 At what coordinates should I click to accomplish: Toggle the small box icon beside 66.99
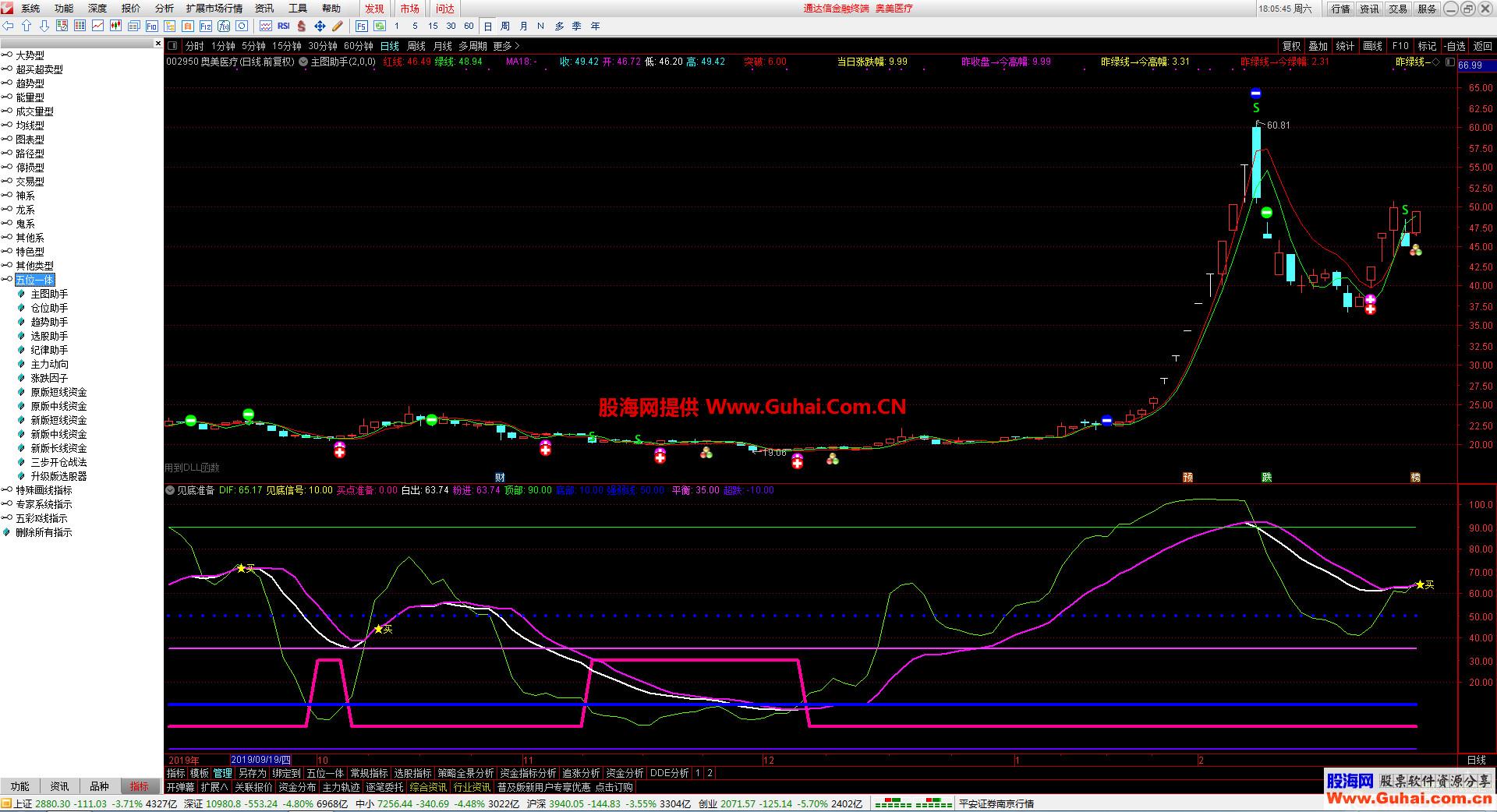coord(1449,62)
